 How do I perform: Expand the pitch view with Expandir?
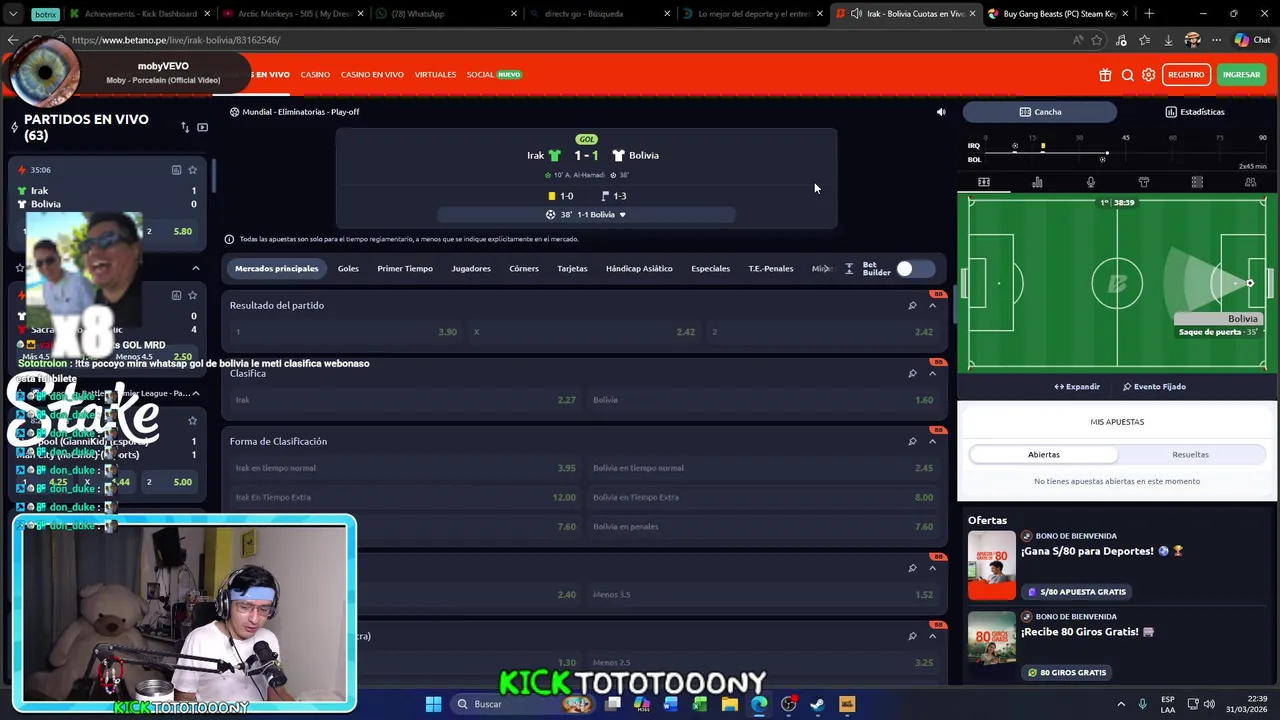click(1077, 386)
